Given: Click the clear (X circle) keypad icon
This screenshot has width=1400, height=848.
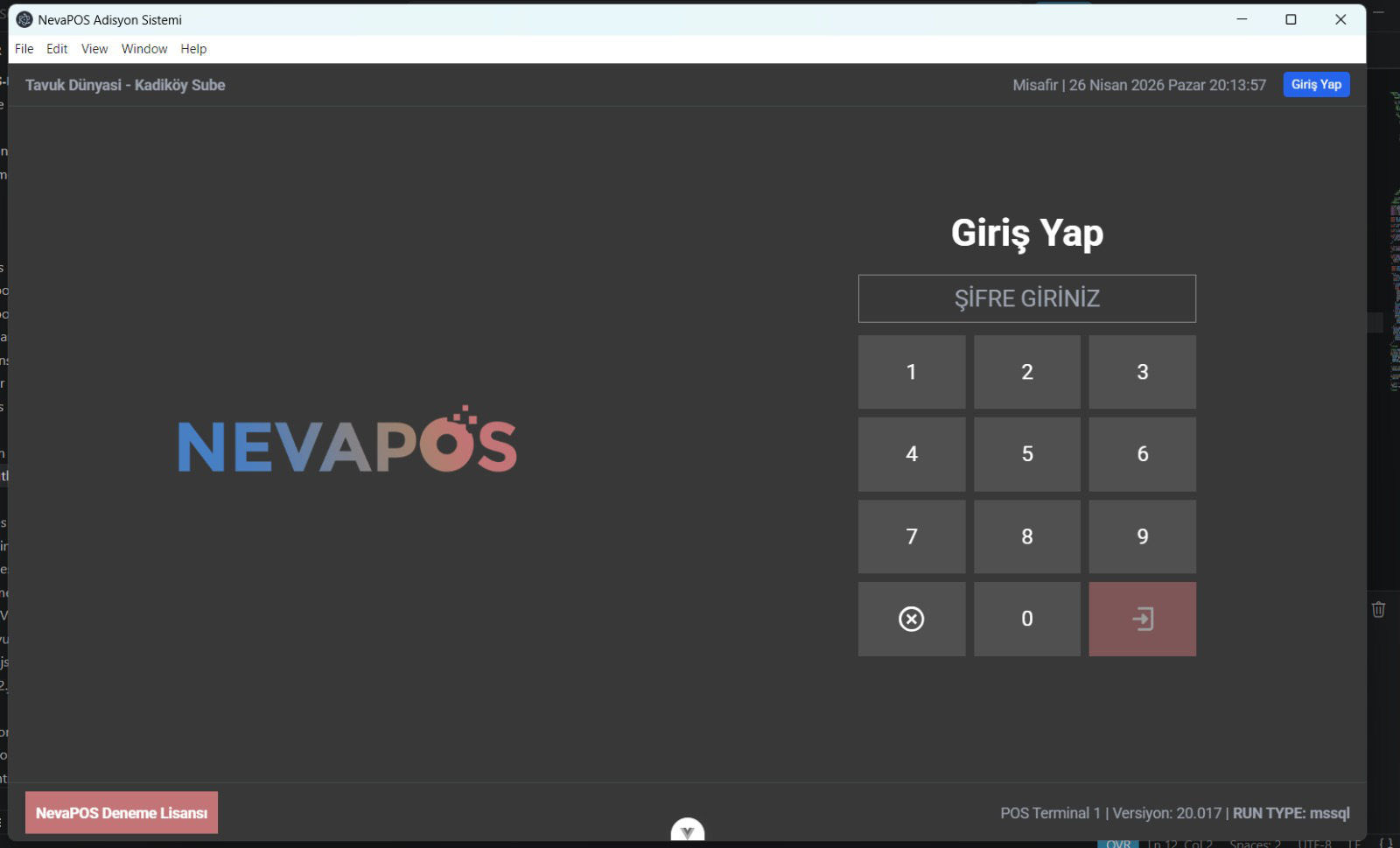Looking at the screenshot, I should point(911,619).
